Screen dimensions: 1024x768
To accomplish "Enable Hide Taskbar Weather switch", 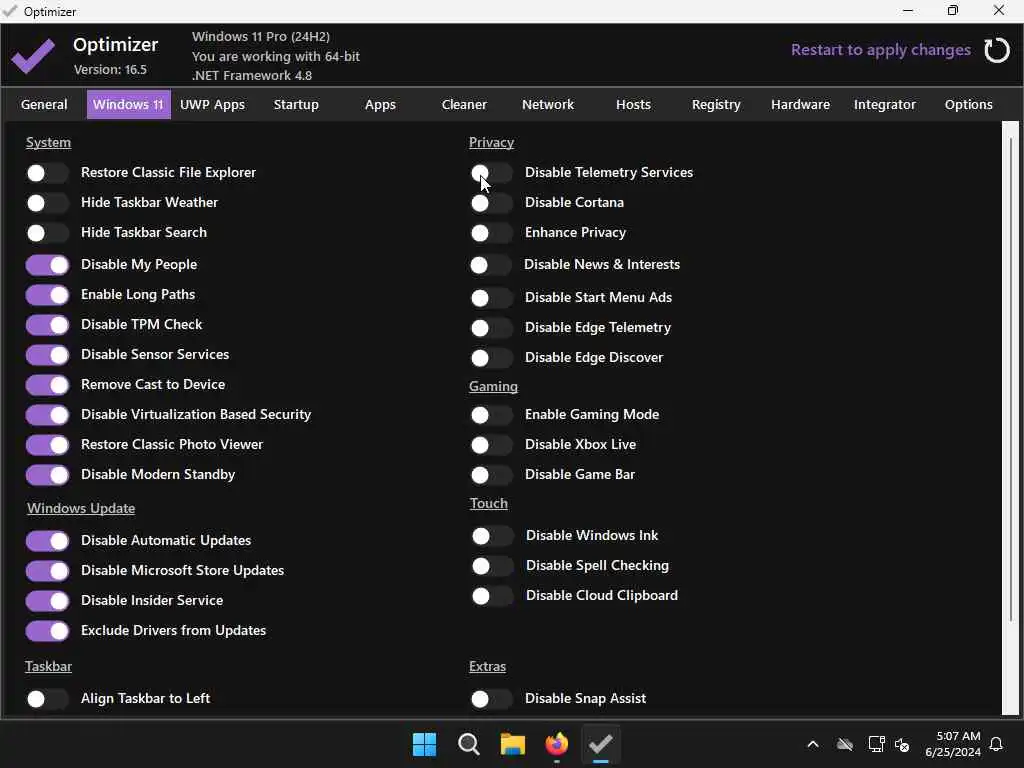I will (47, 203).
